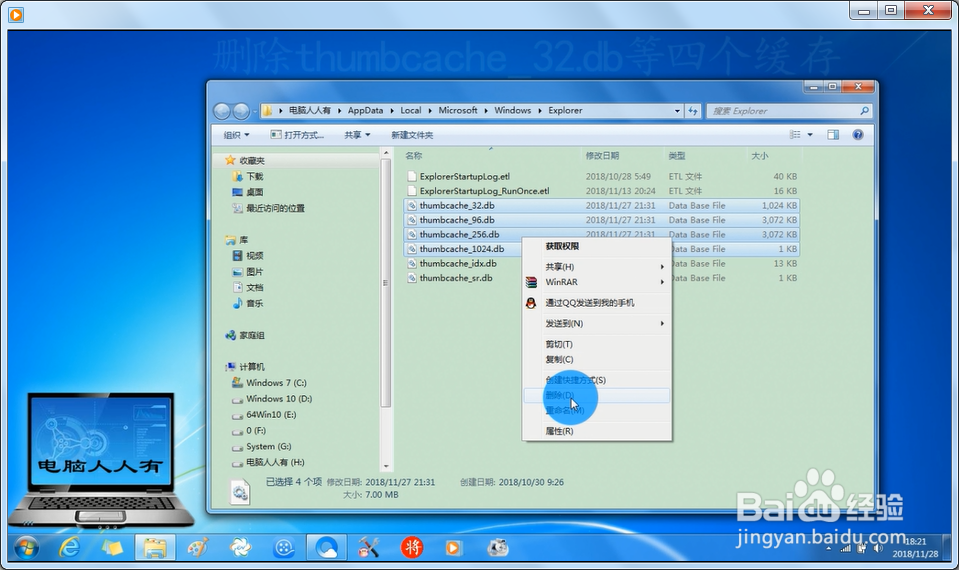Select file ExplorerStartupLog_RunOnce.etl
The height and width of the screenshot is (570, 959).
coord(484,191)
